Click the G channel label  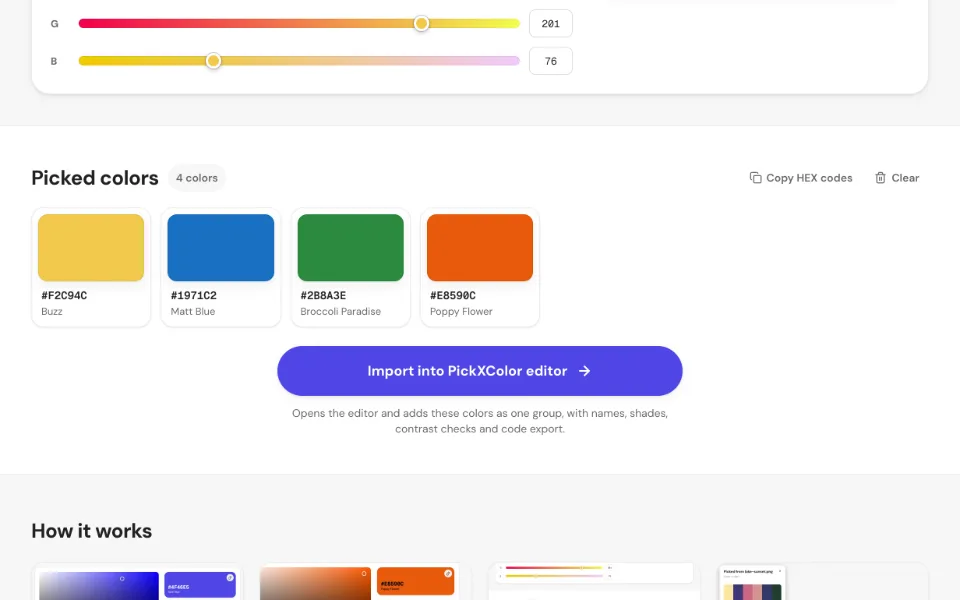(x=54, y=24)
